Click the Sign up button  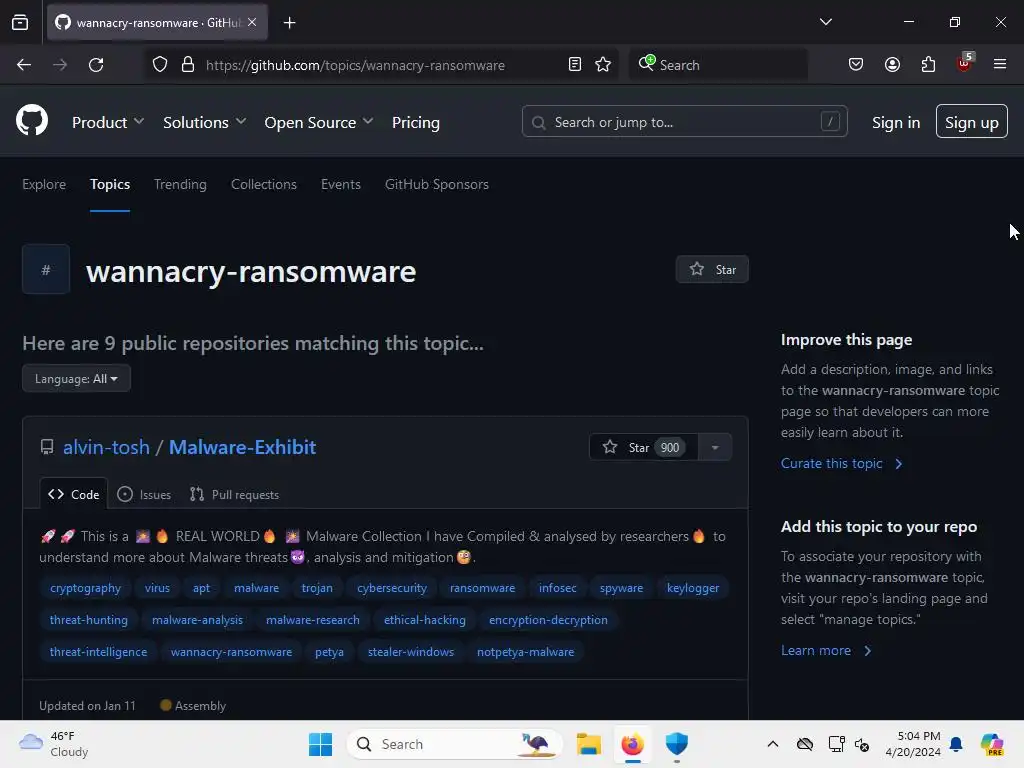point(971,121)
